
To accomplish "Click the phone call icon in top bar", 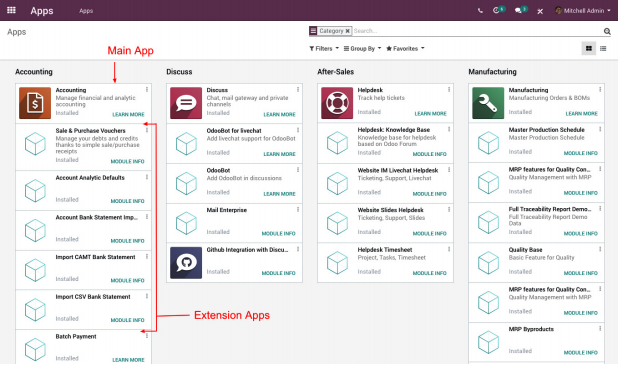I will pos(480,11).
